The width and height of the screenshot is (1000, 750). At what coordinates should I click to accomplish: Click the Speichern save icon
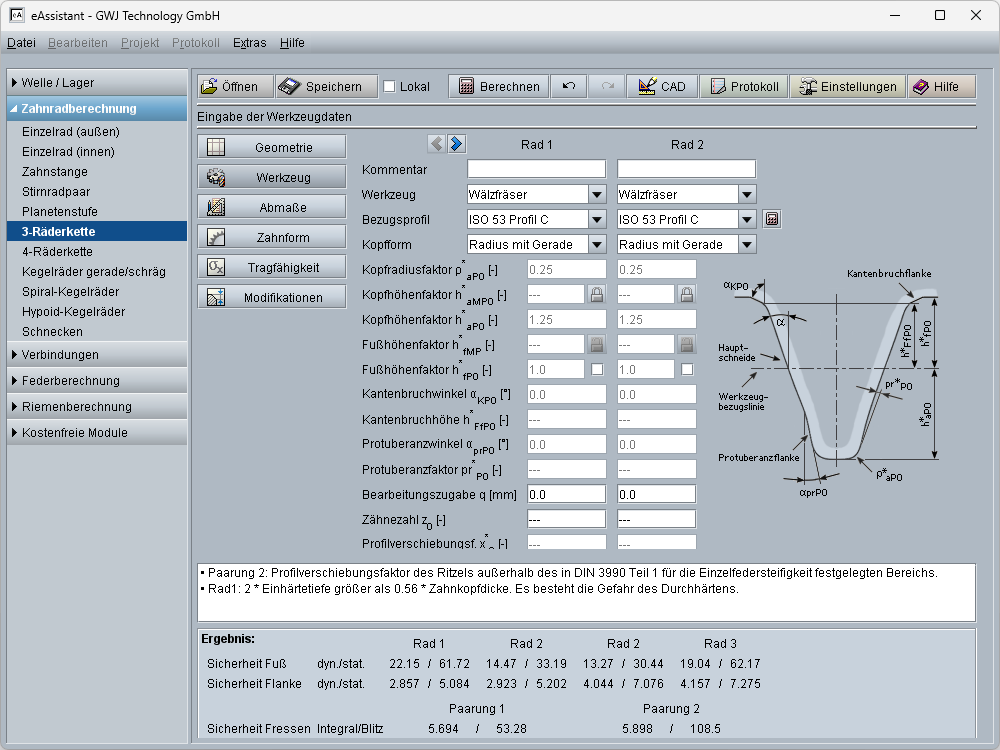coord(290,87)
